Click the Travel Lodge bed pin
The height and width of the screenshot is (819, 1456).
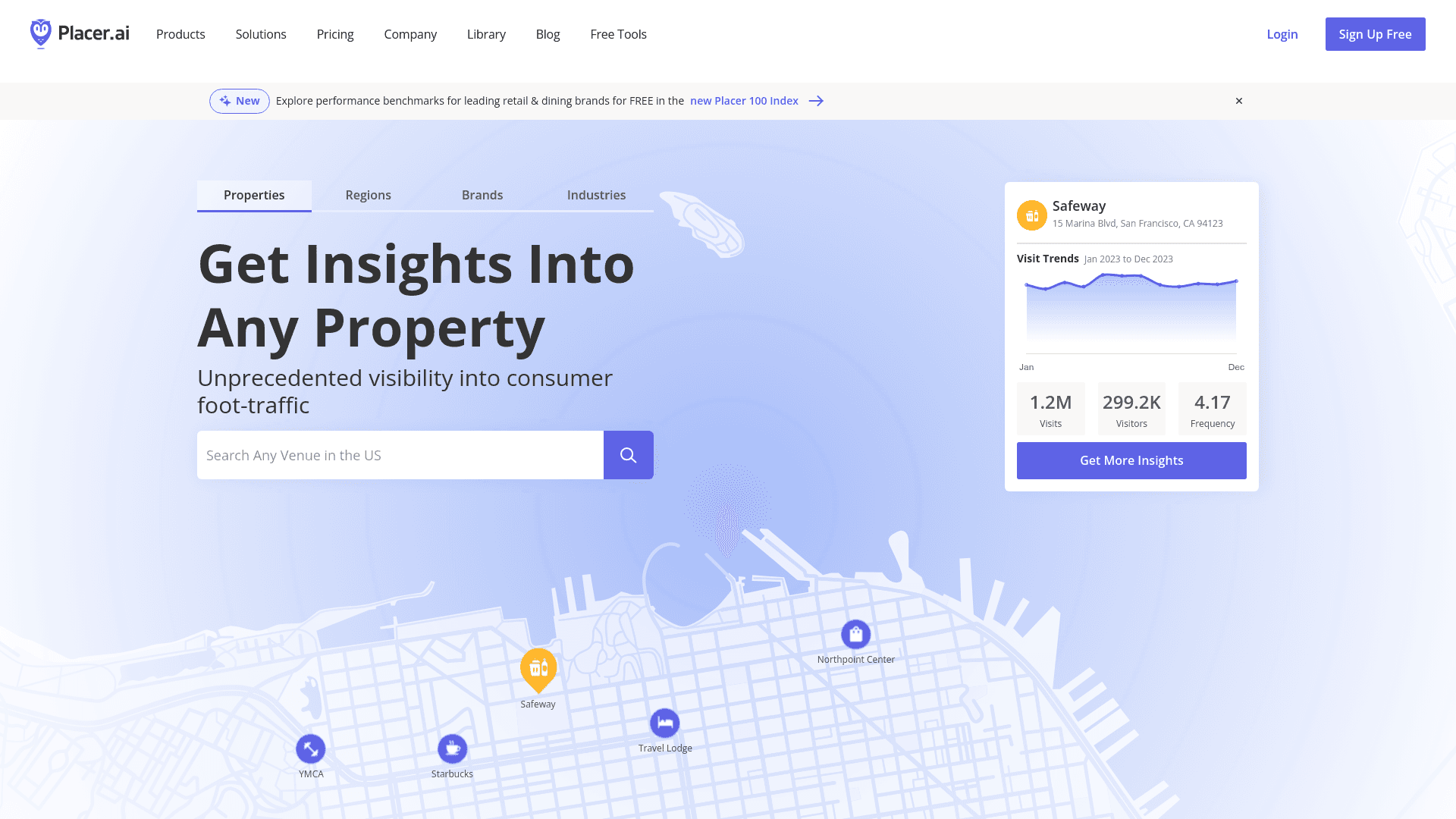pos(665,723)
